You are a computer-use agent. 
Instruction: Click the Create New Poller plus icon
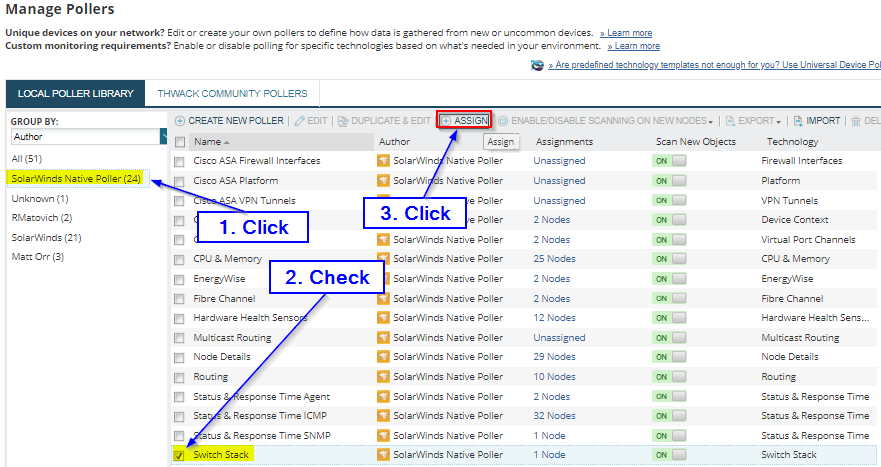(x=180, y=121)
